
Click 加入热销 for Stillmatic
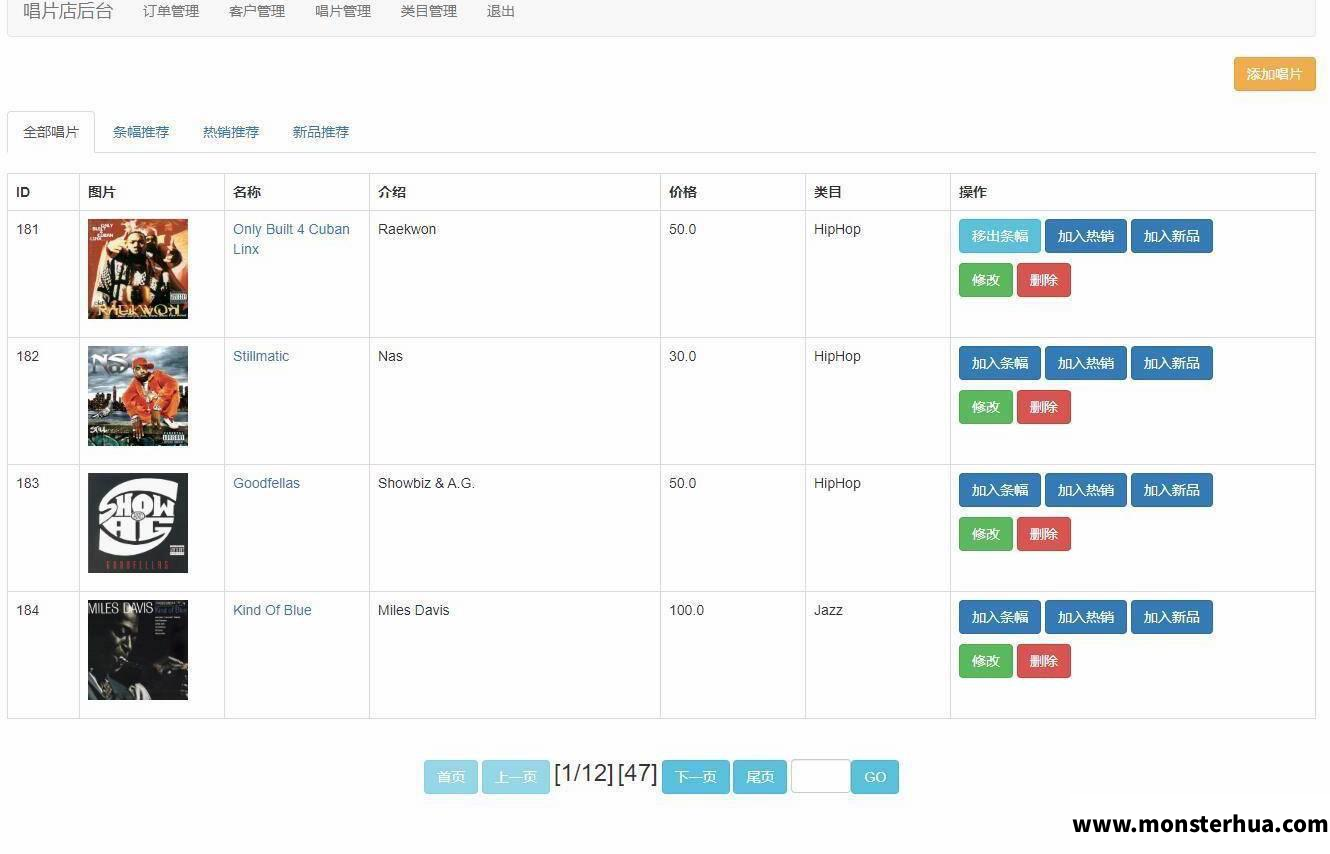click(x=1086, y=363)
